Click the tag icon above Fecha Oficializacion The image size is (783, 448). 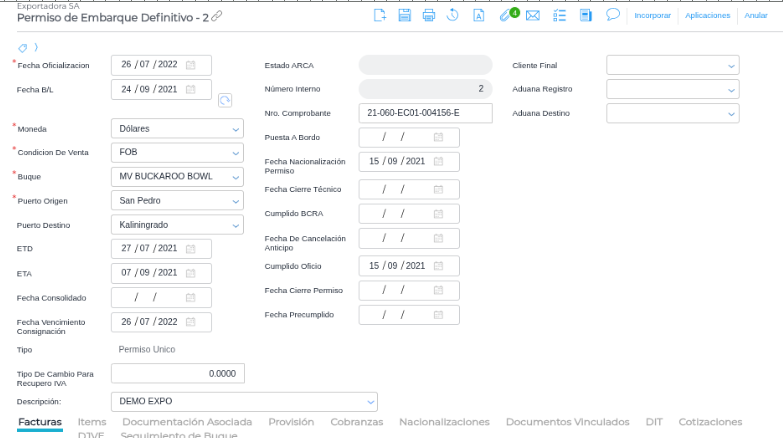click(22, 46)
